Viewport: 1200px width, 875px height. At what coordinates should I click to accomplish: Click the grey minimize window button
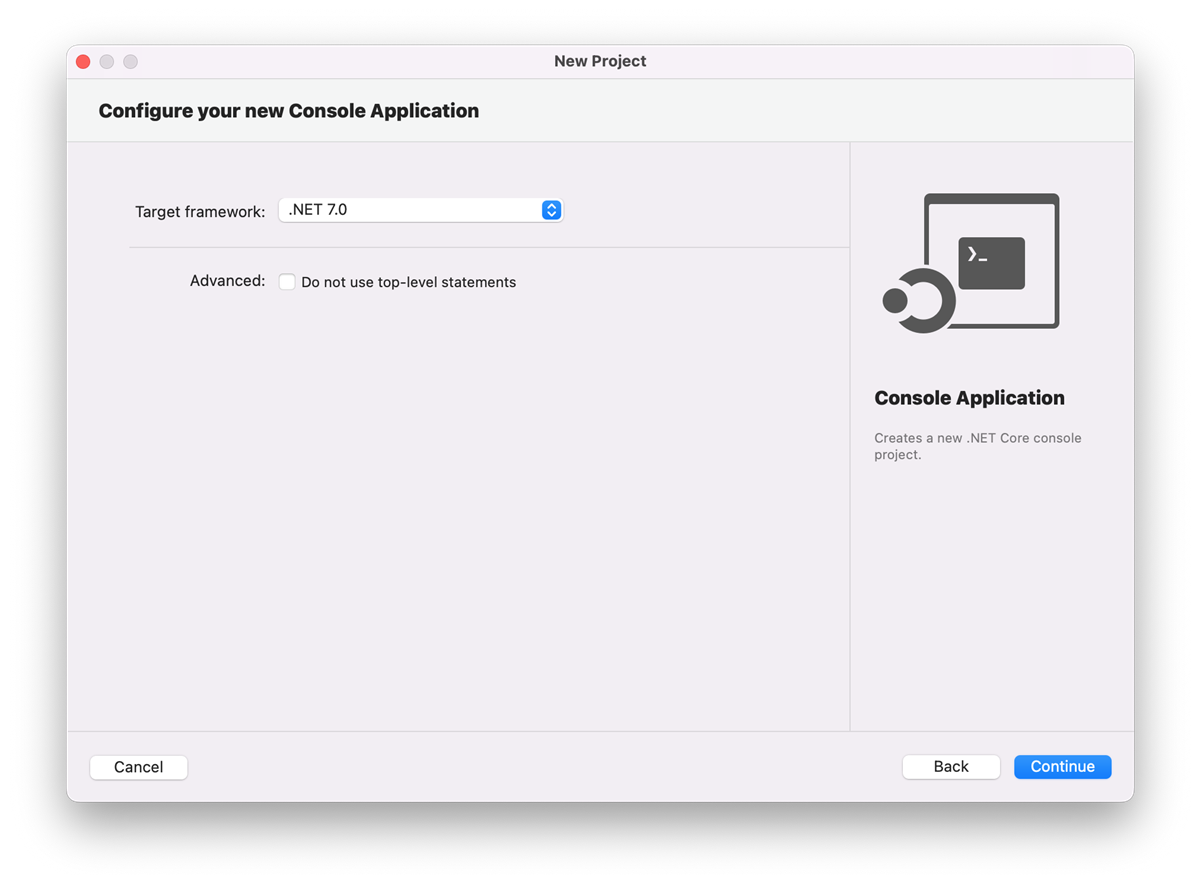point(107,62)
